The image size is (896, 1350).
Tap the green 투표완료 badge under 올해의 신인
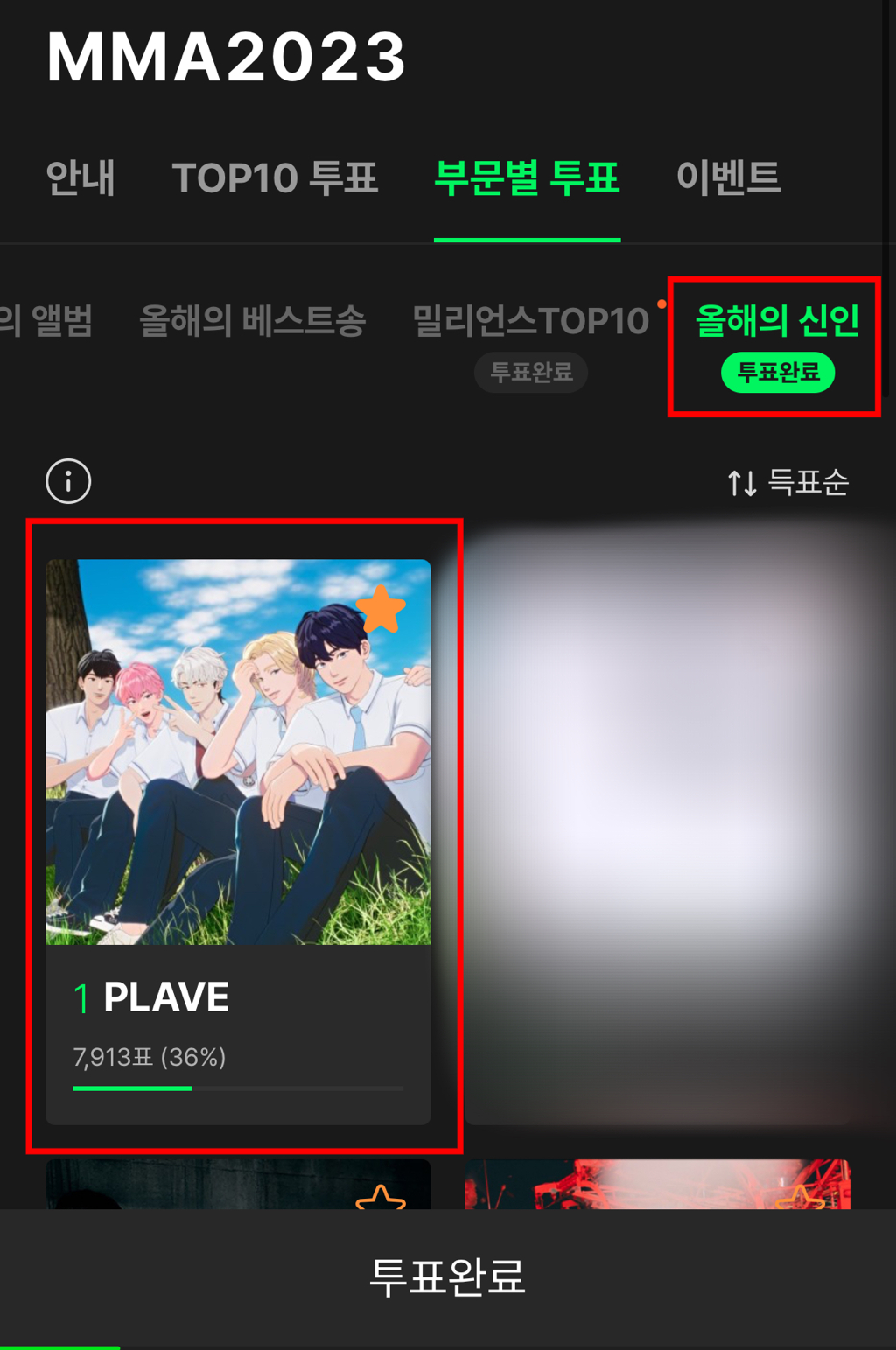(778, 373)
